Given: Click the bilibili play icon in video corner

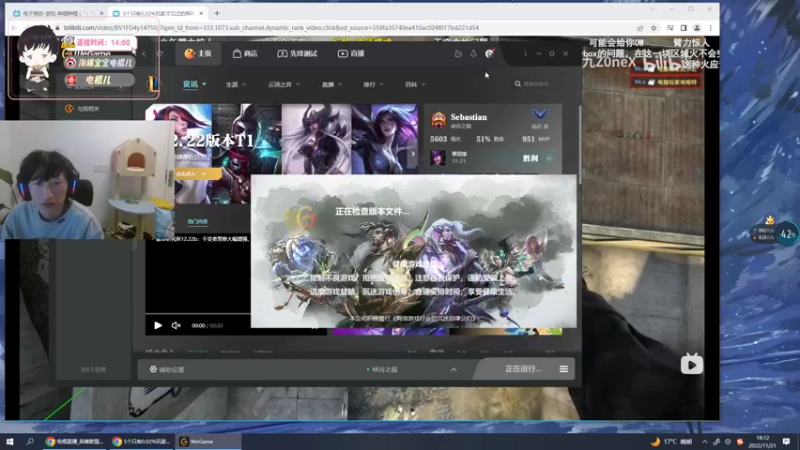Looking at the screenshot, I should pos(692,364).
